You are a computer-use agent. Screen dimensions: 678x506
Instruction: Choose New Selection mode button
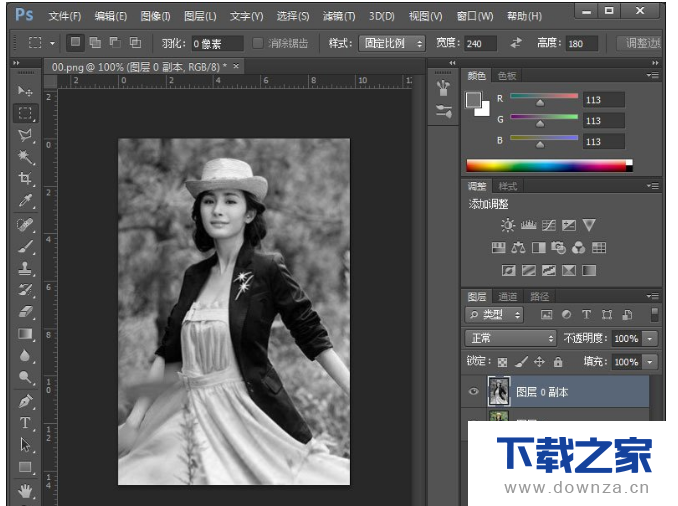click(75, 42)
